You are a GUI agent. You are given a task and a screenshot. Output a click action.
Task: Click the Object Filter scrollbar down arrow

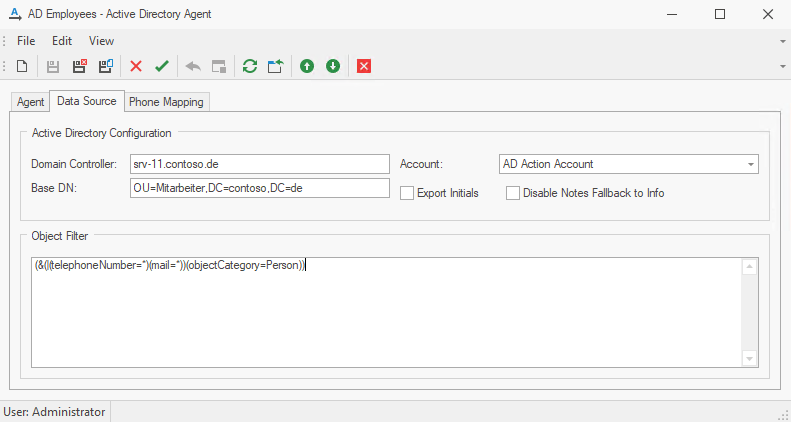(750, 358)
